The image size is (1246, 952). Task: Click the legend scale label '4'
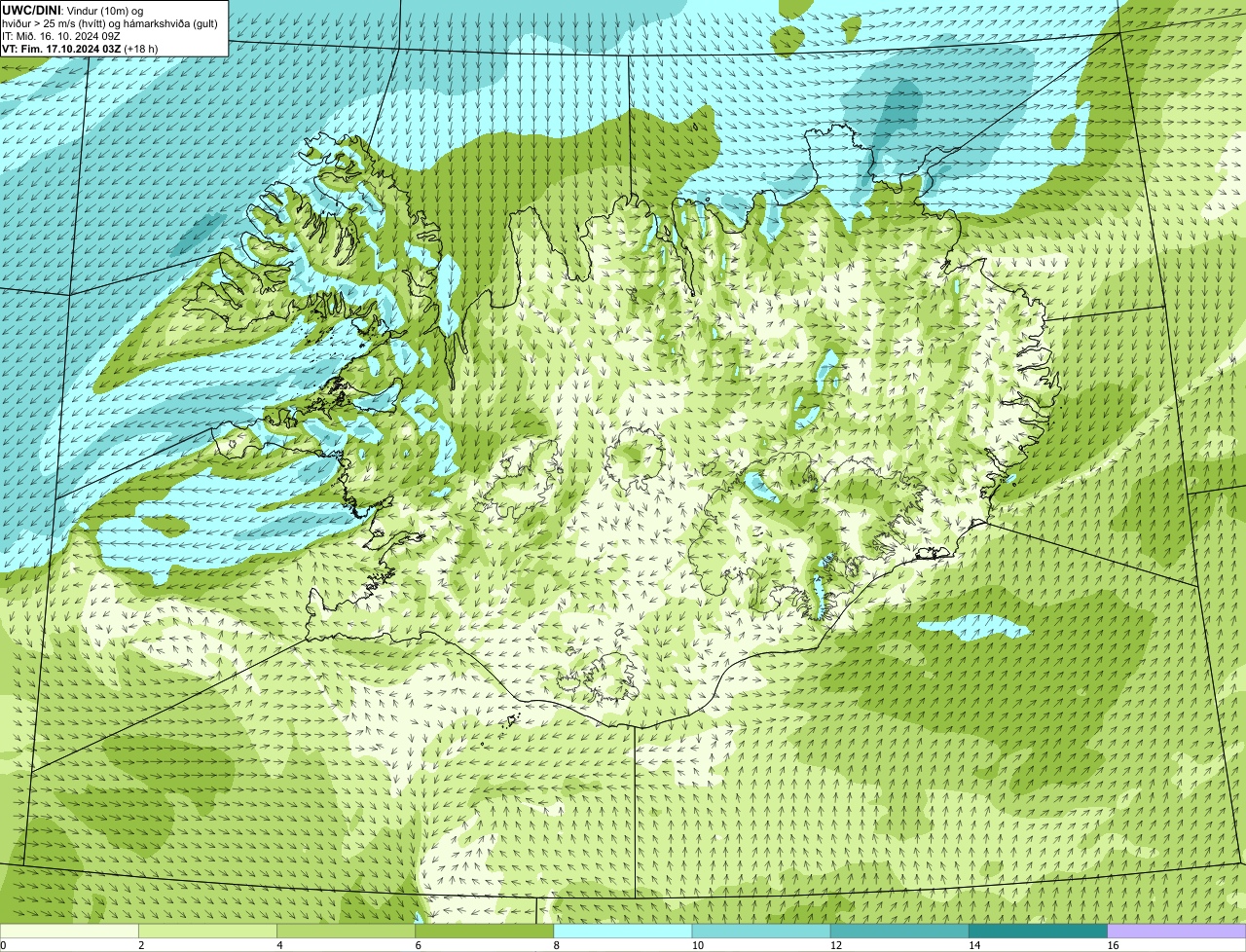coord(279,945)
